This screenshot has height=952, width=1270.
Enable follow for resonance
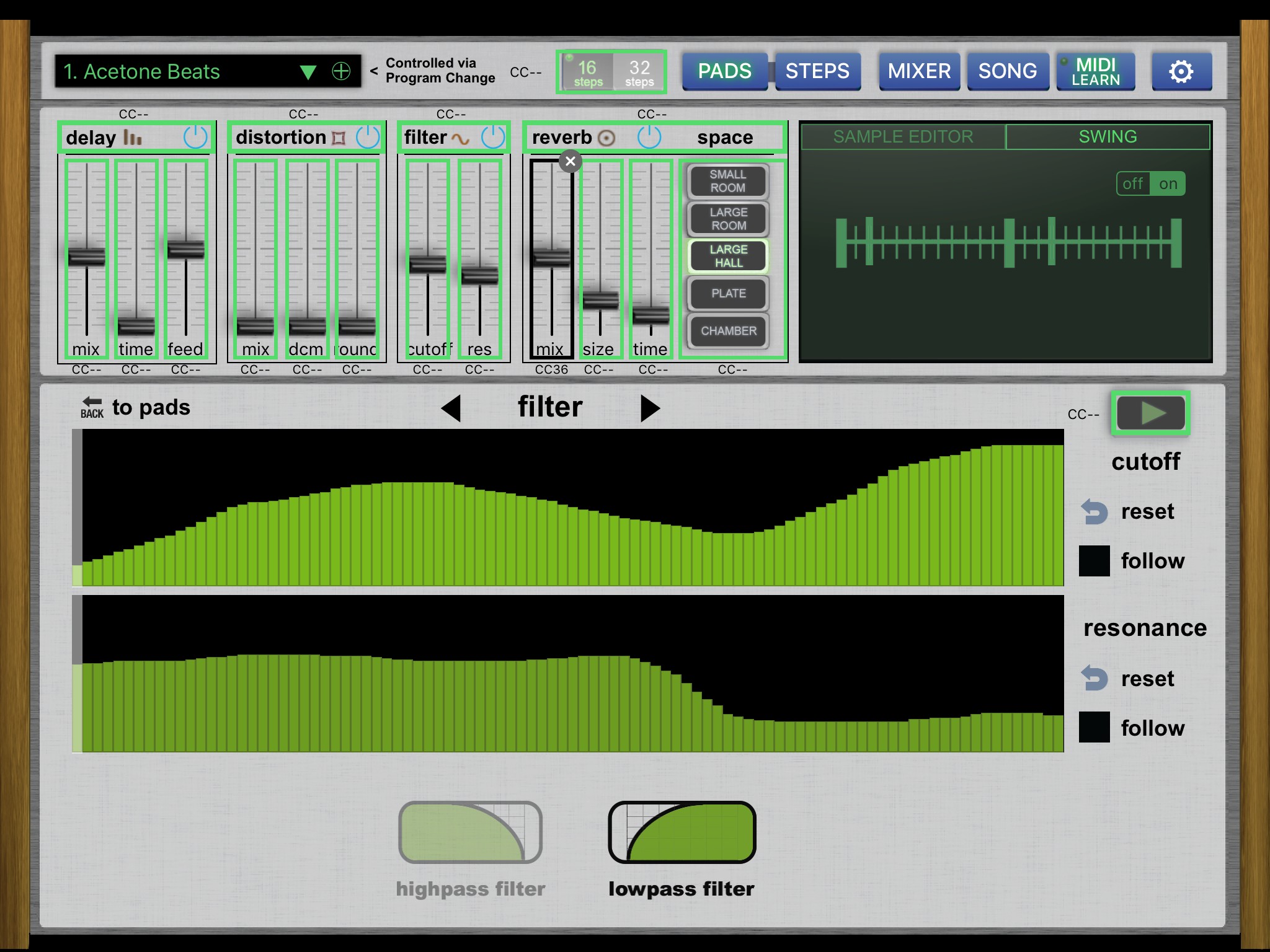click(1095, 727)
